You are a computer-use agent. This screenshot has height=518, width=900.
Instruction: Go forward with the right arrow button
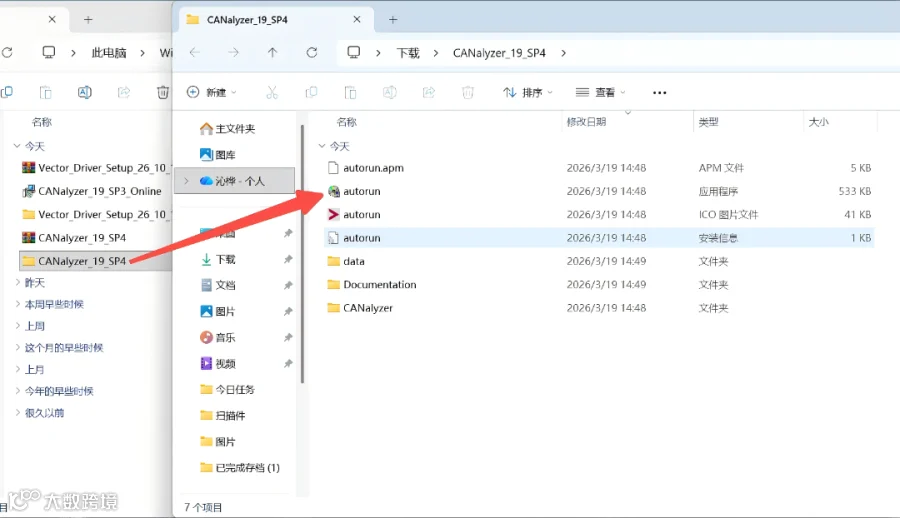pos(233,53)
